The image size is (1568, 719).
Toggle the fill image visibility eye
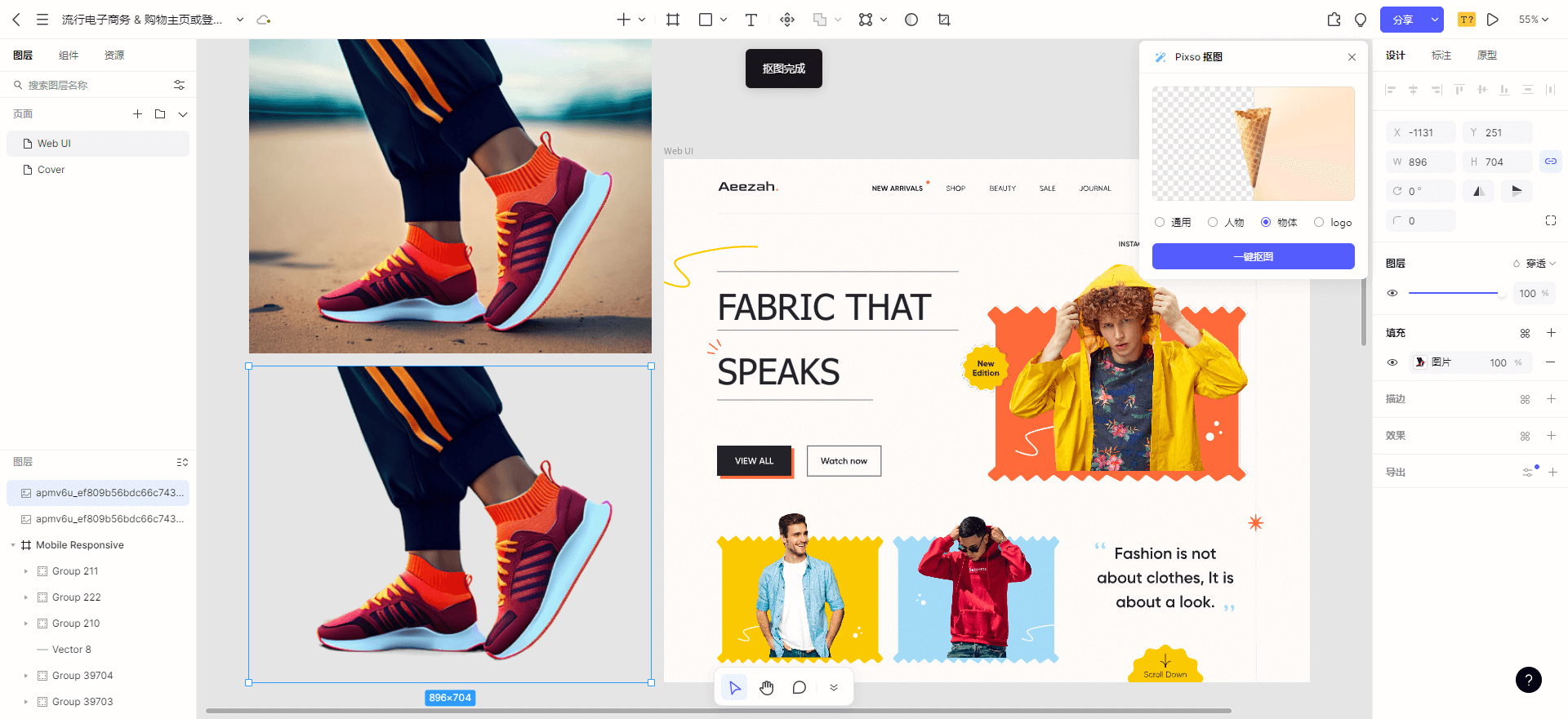pyautogui.click(x=1392, y=362)
